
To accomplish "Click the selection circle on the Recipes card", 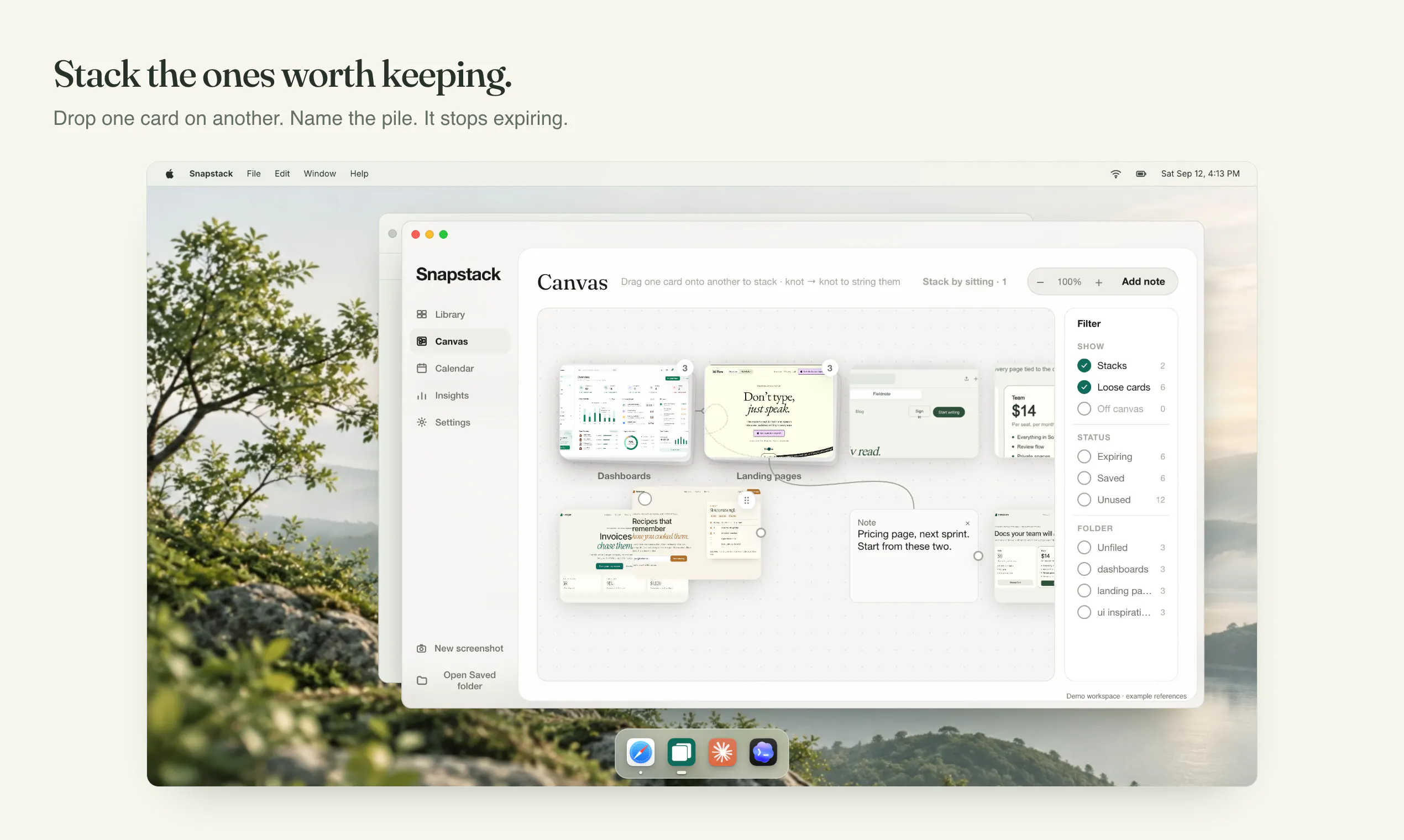I will click(645, 499).
